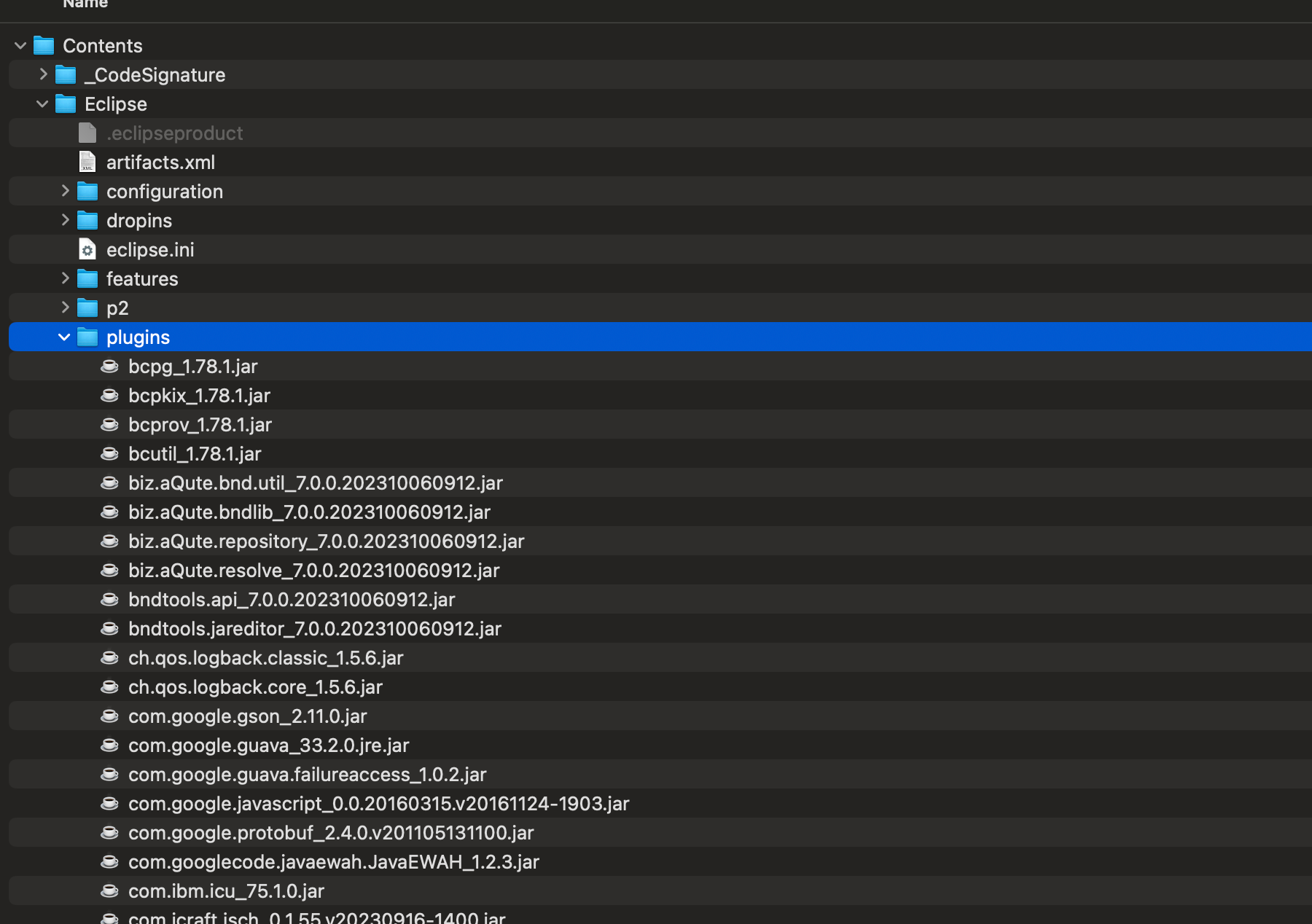Viewport: 1312px width, 924px height.
Task: Click the .eclipseproduct file icon
Action: [x=87, y=133]
